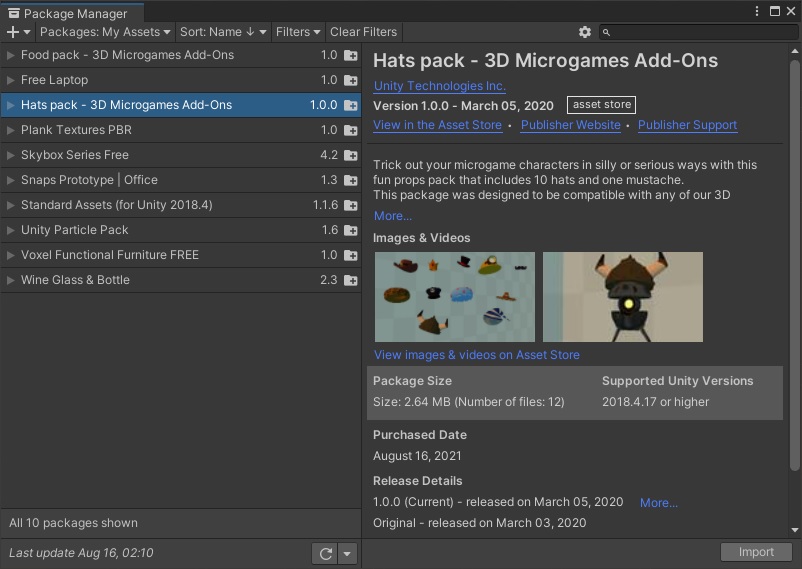This screenshot has width=802, height=569.
Task: Click the refresh package list icon
Action: tap(325, 553)
